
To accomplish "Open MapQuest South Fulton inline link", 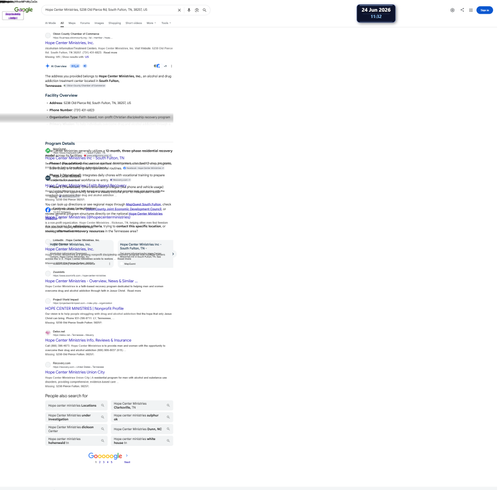I will [143, 204].
